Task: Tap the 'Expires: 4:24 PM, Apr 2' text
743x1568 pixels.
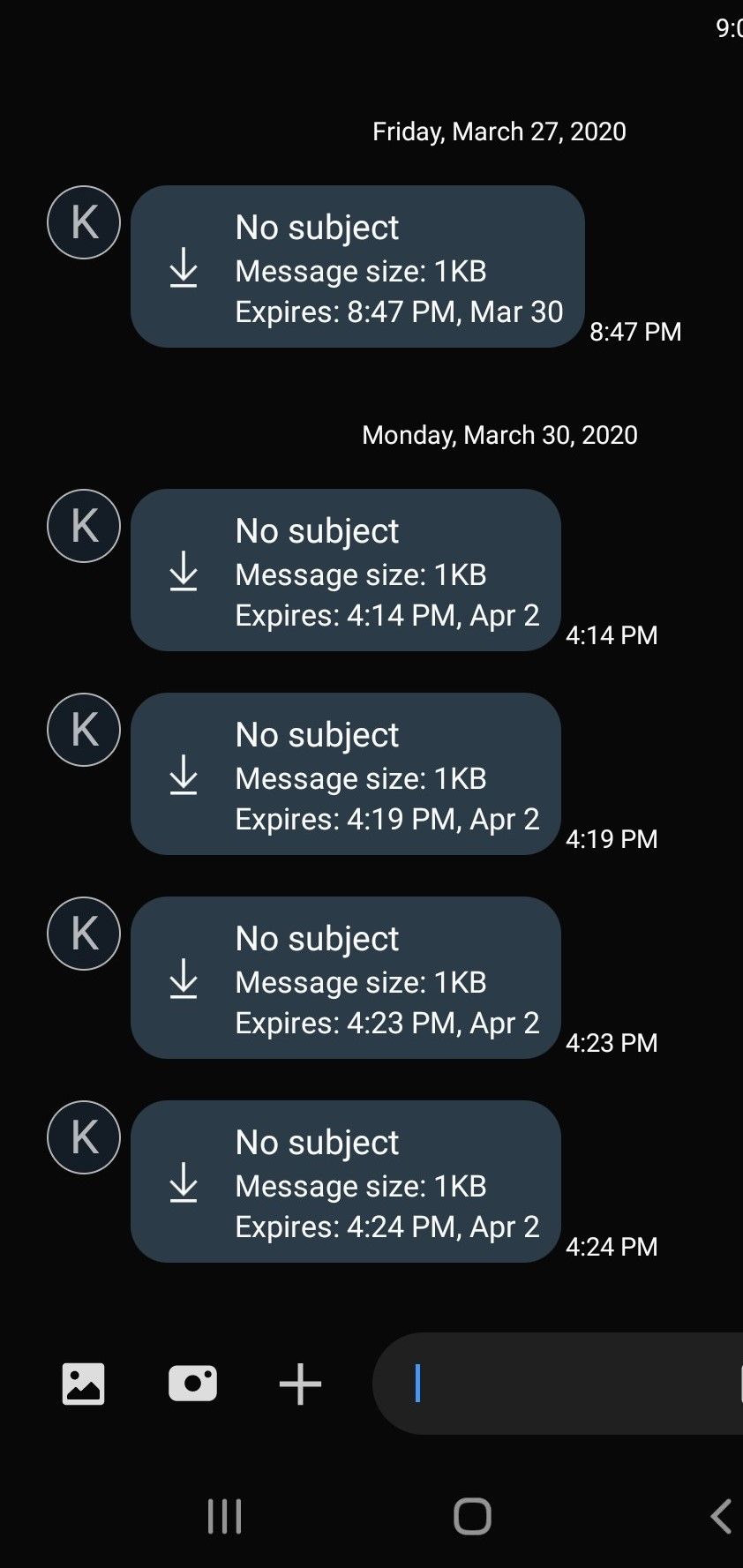Action: [387, 1227]
